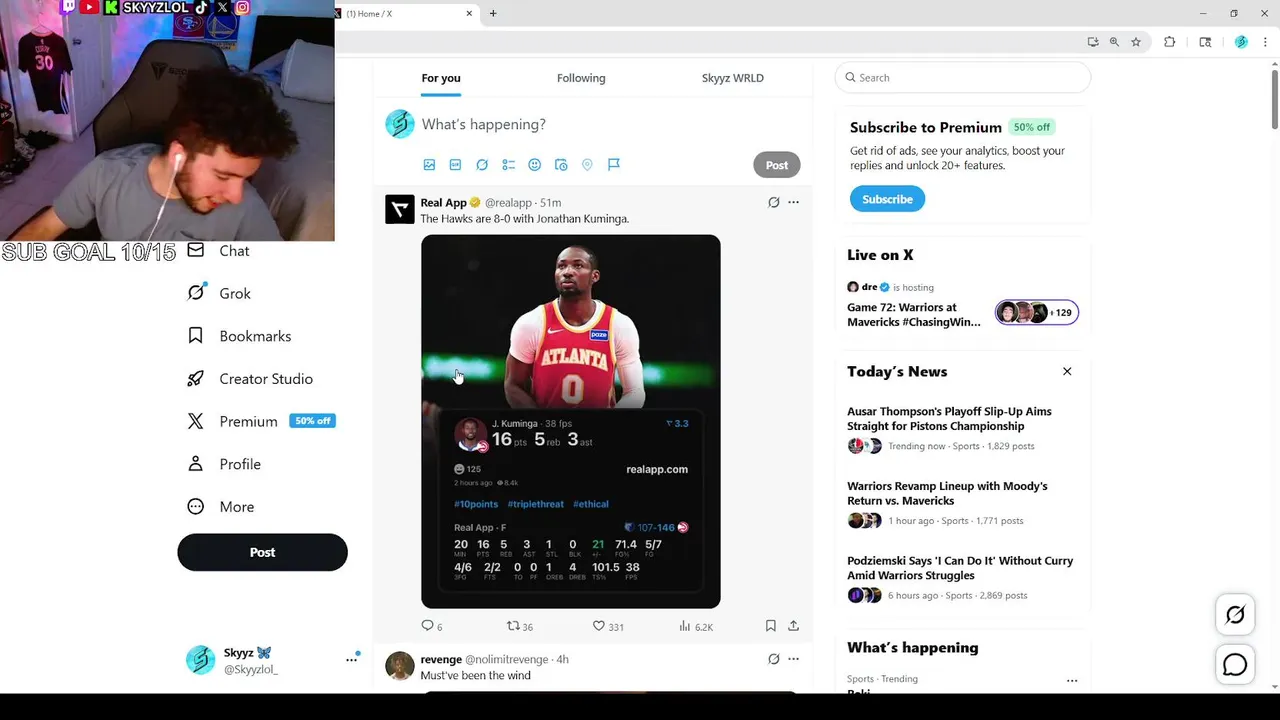The width and height of the screenshot is (1280, 720).
Task: Open a new browser tab
Action: (x=493, y=14)
